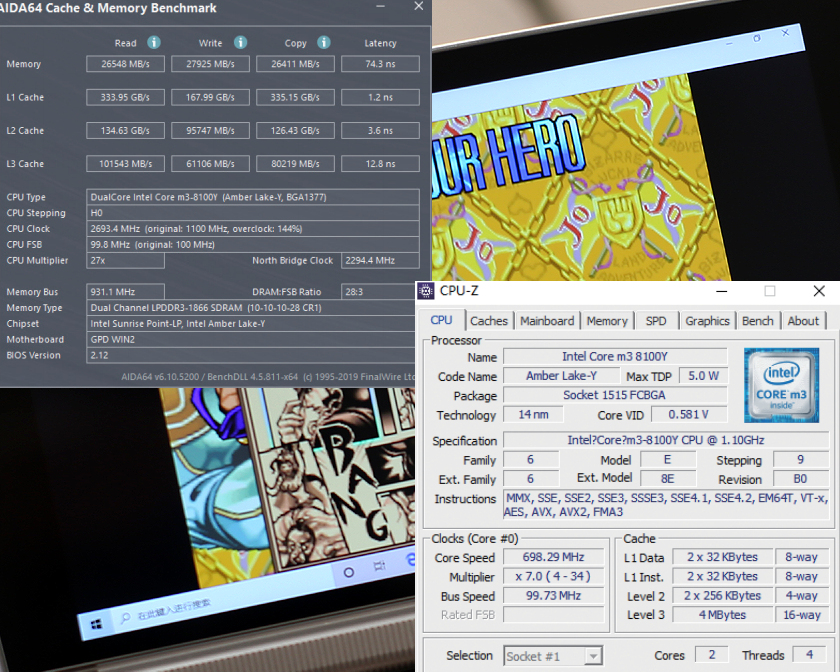Click the L3 Cache Read value 101543 MB/s

coord(125,163)
